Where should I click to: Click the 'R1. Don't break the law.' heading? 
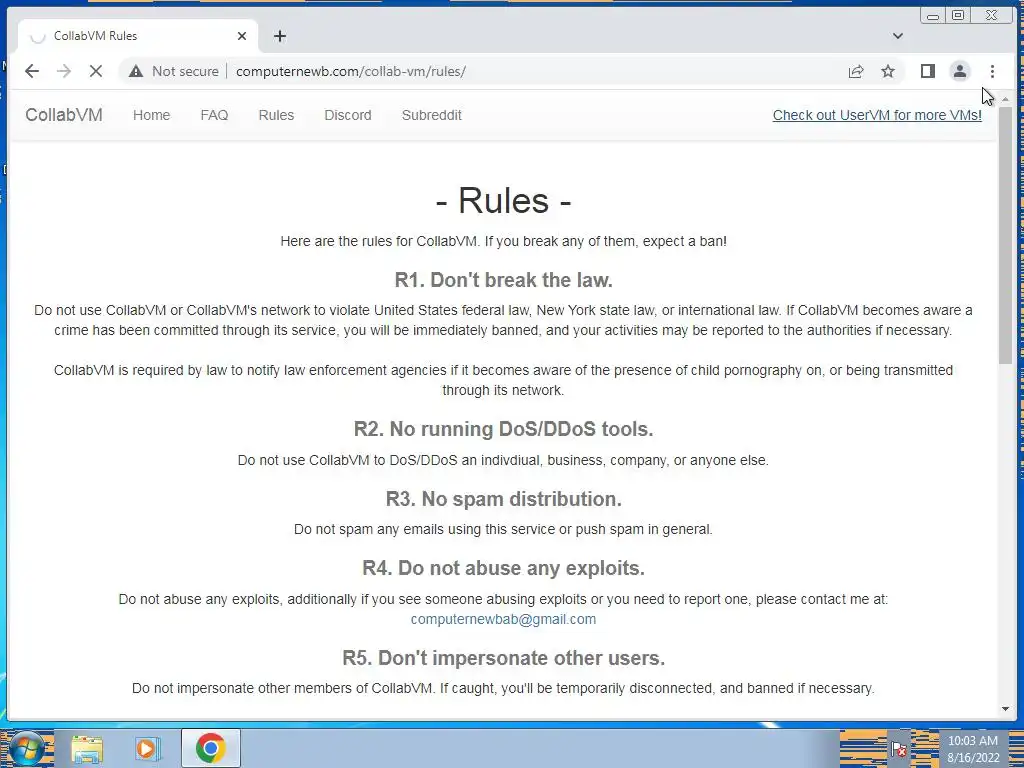pyautogui.click(x=504, y=280)
